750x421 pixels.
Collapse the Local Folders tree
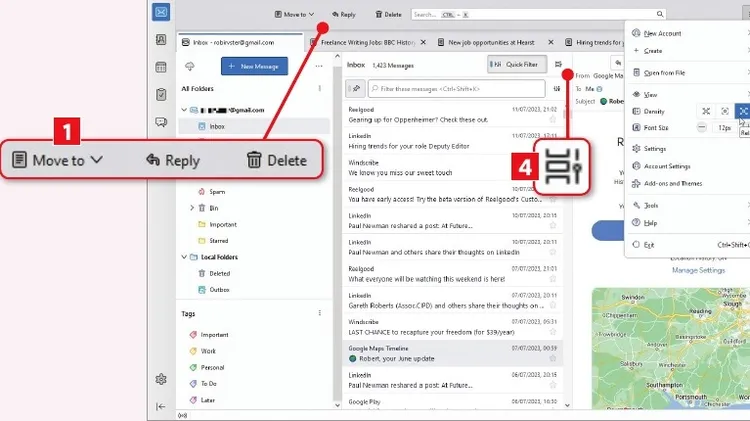[x=184, y=257]
